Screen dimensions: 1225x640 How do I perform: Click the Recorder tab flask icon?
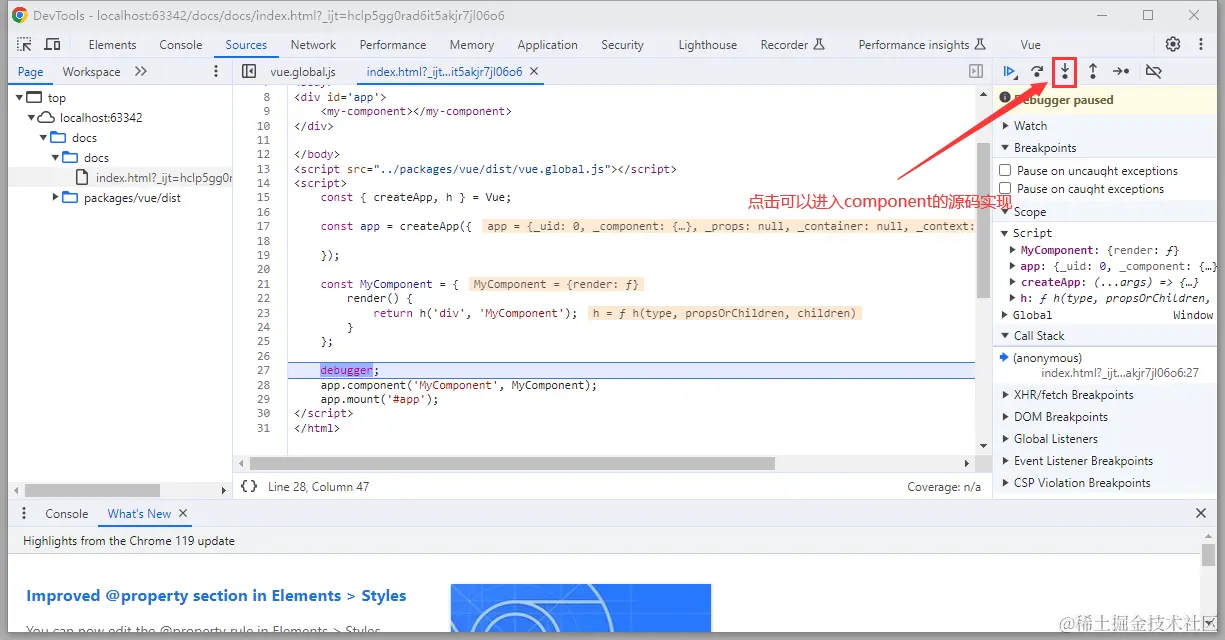(819, 45)
